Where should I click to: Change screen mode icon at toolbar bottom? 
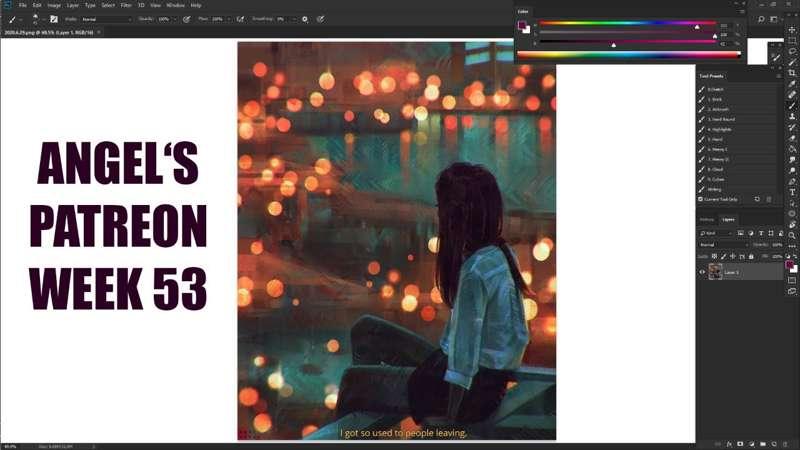point(792,291)
